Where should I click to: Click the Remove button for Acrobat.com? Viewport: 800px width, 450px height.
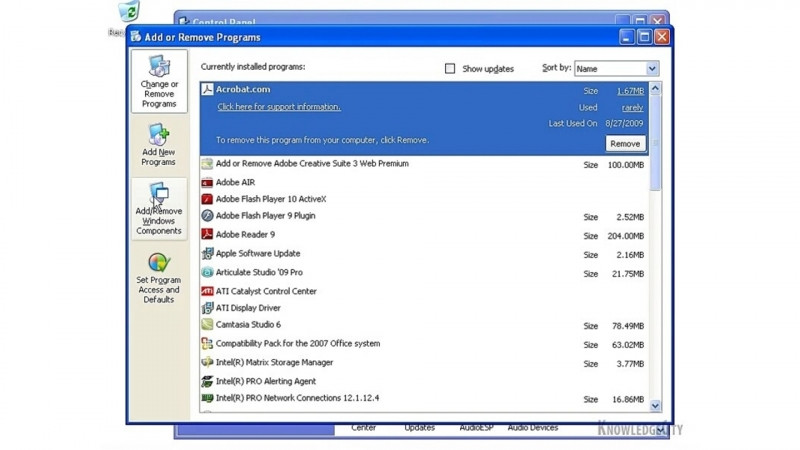625,144
